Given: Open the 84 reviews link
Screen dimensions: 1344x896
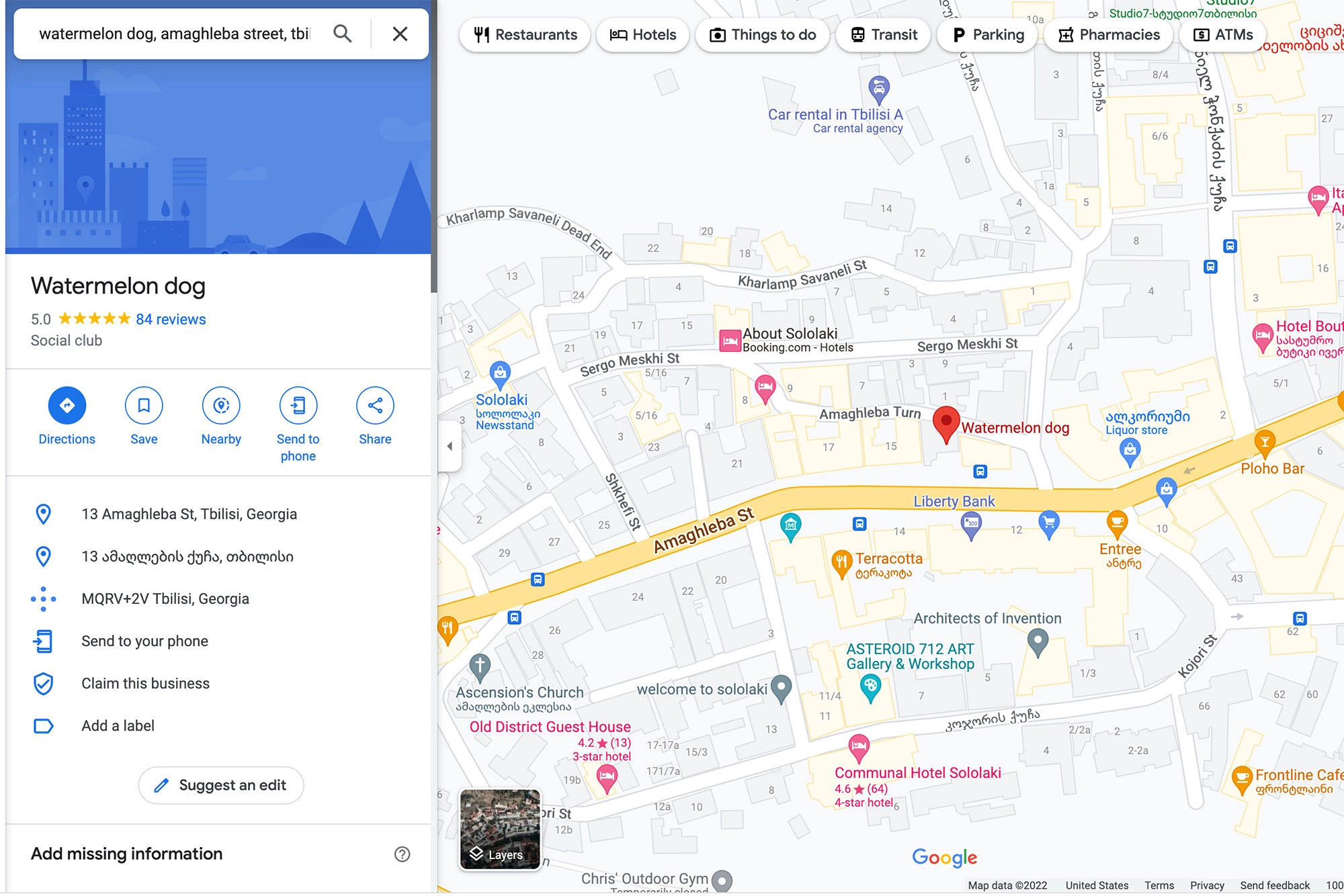Looking at the screenshot, I should coord(171,320).
